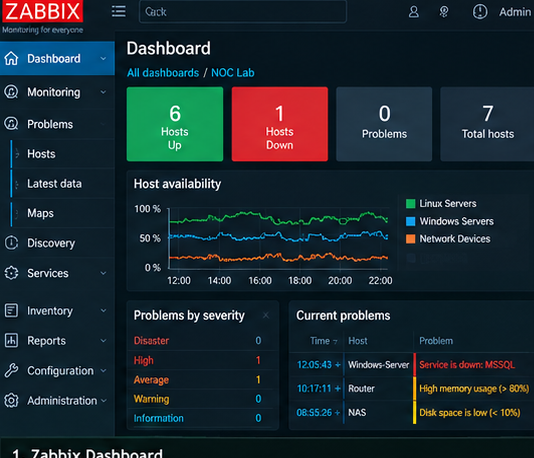
Task: Click the 12:05:43 timestamp
Action: point(314,365)
